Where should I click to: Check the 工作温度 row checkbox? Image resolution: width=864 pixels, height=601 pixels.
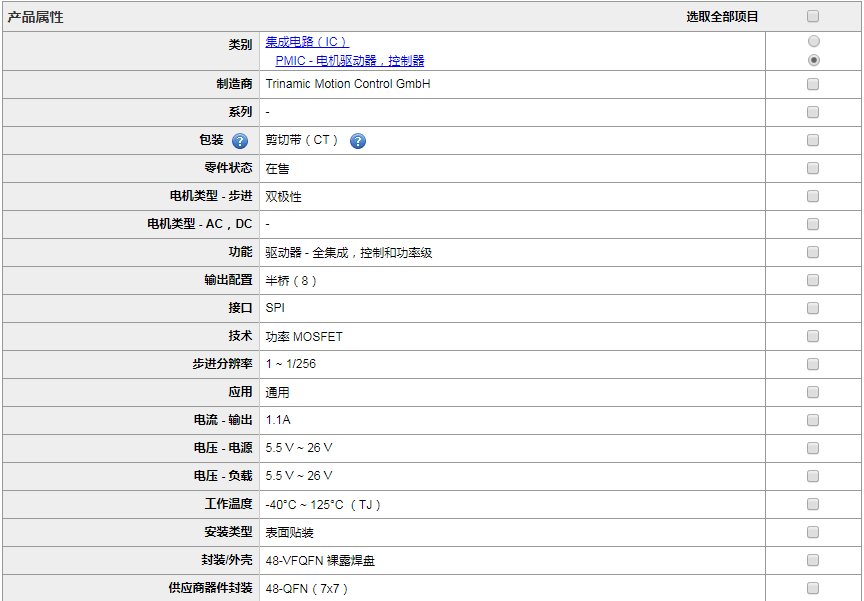tap(813, 504)
